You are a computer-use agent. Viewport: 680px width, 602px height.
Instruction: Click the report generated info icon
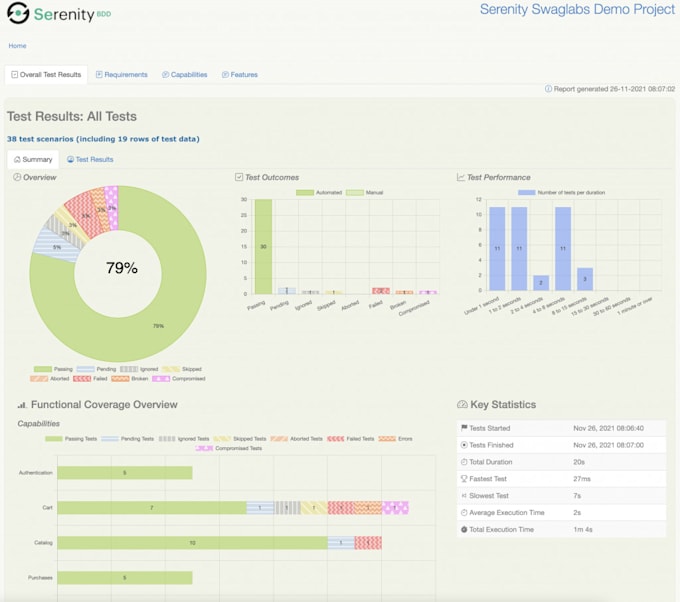(x=548, y=88)
